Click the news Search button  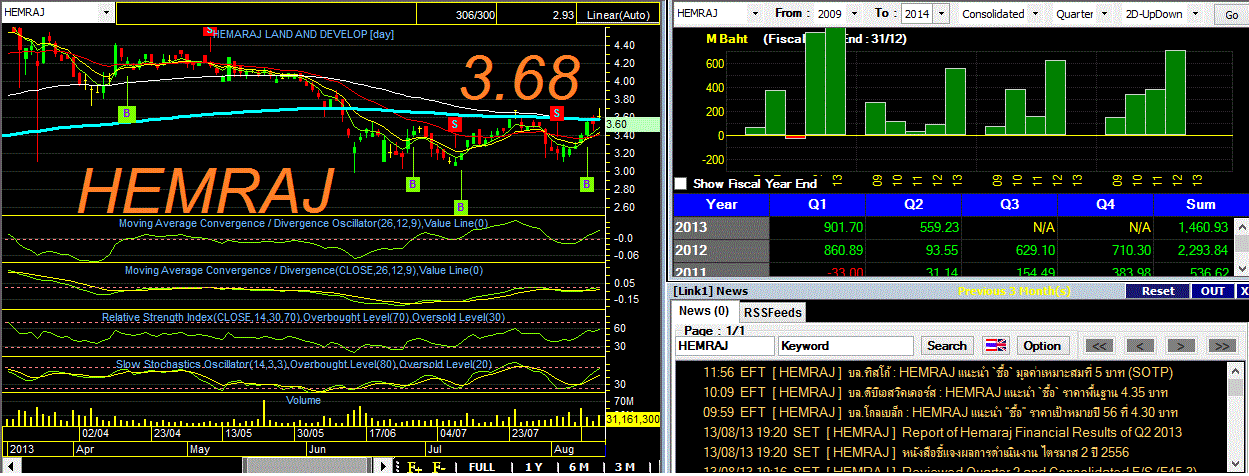(x=946, y=345)
